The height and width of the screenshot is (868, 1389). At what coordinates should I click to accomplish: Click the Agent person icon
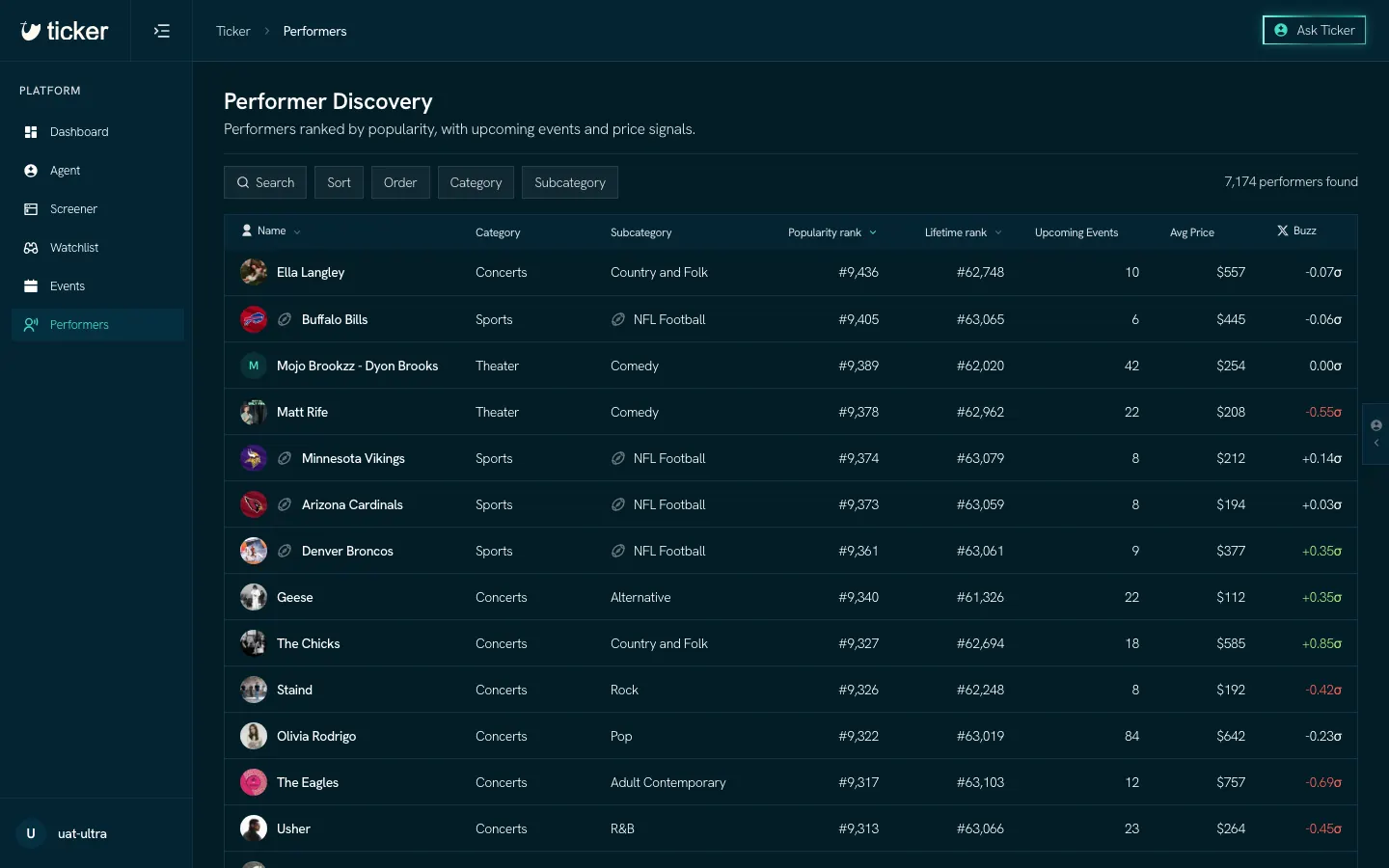click(31, 171)
